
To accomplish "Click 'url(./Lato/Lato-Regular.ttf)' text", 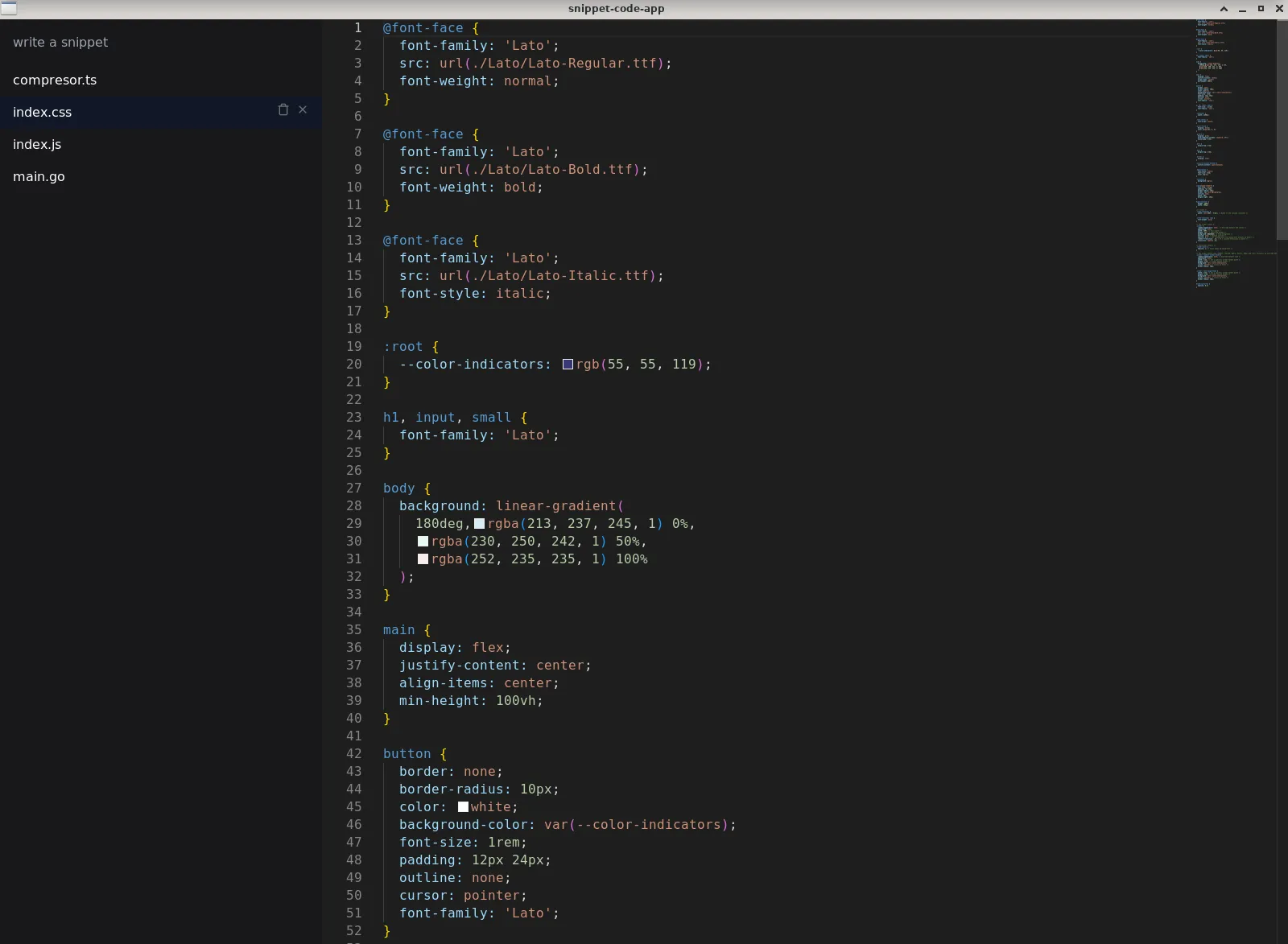I will pos(551,64).
